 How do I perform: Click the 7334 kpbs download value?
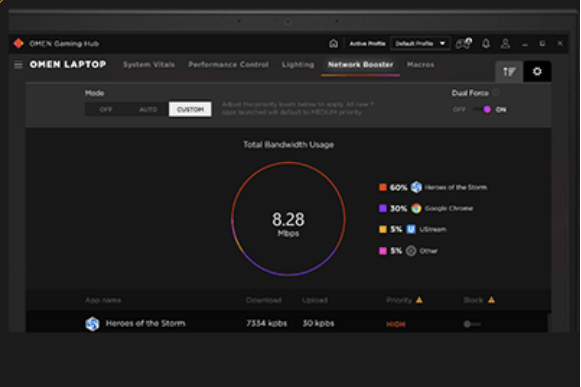coord(267,324)
